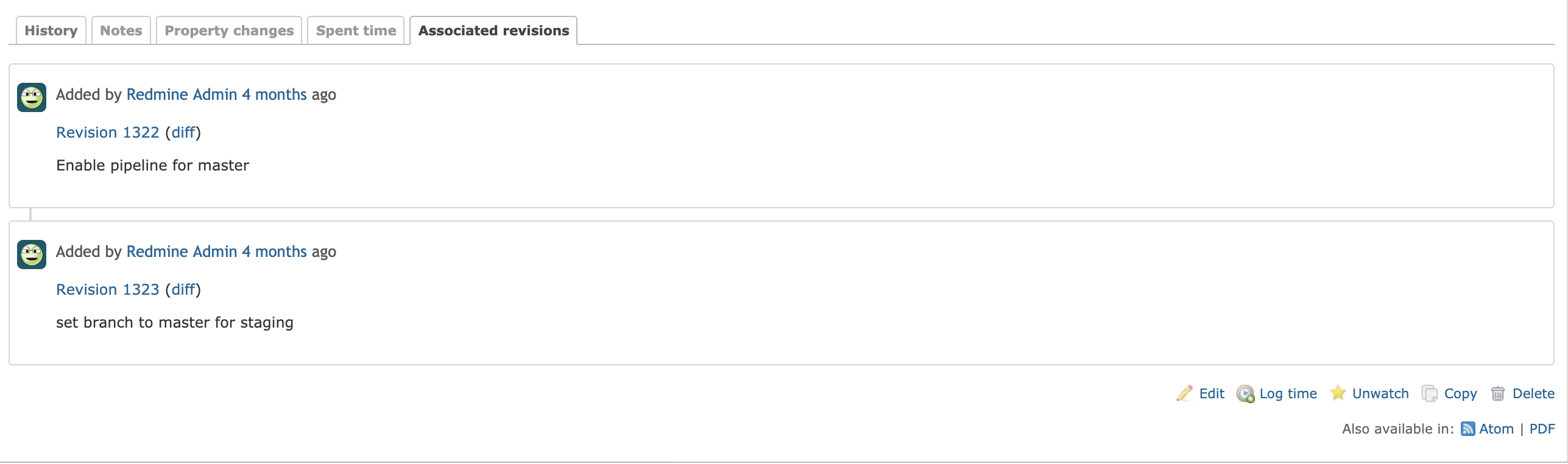
Task: Open Revision 1323 link
Action: click(x=108, y=290)
